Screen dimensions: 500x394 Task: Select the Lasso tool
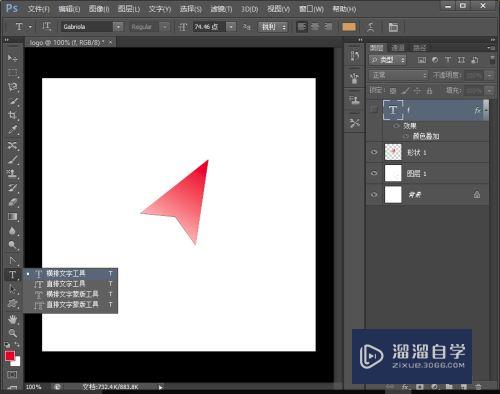click(12, 87)
